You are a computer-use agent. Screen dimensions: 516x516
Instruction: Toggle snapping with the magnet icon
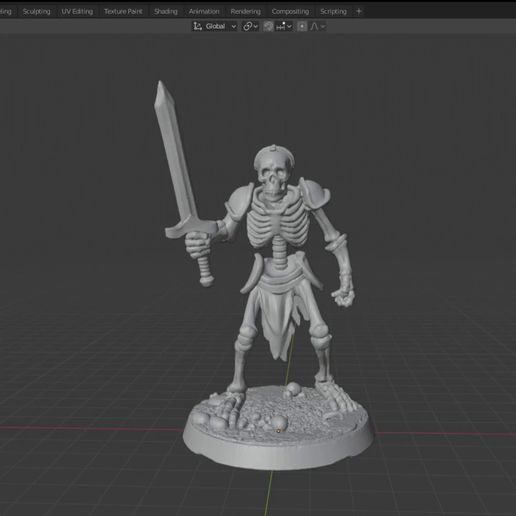[x=268, y=26]
